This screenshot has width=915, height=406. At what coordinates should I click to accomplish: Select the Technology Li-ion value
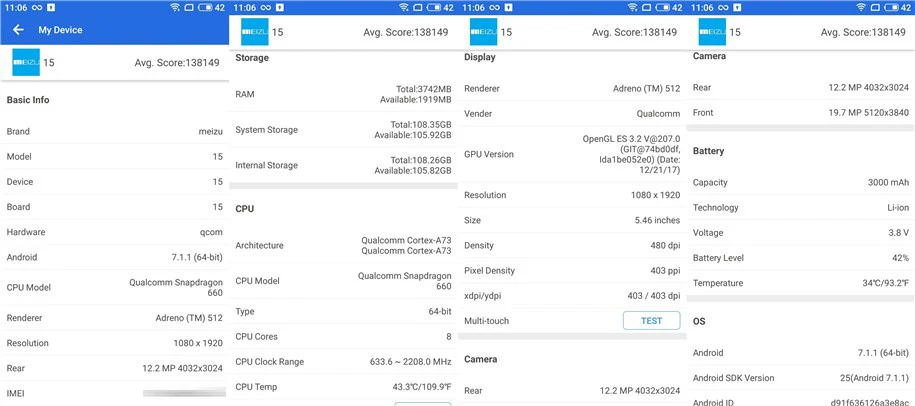coord(898,208)
